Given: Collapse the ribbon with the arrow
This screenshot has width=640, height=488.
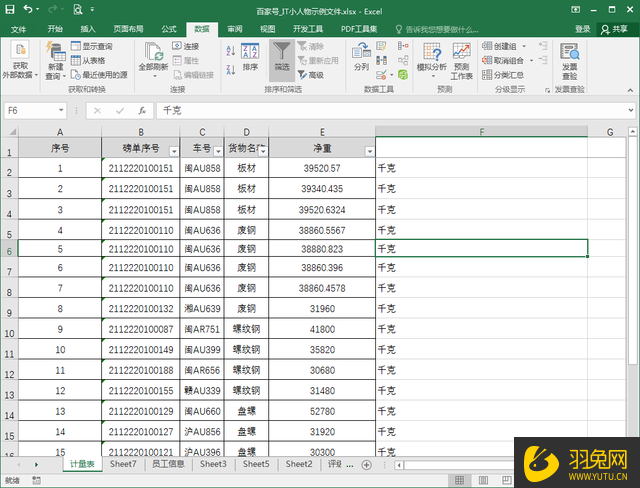Looking at the screenshot, I should (631, 90).
